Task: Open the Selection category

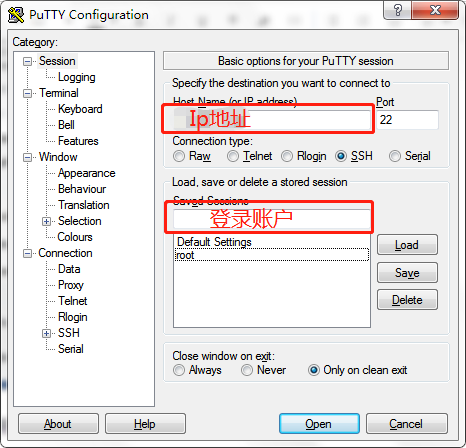Action: pos(79,221)
